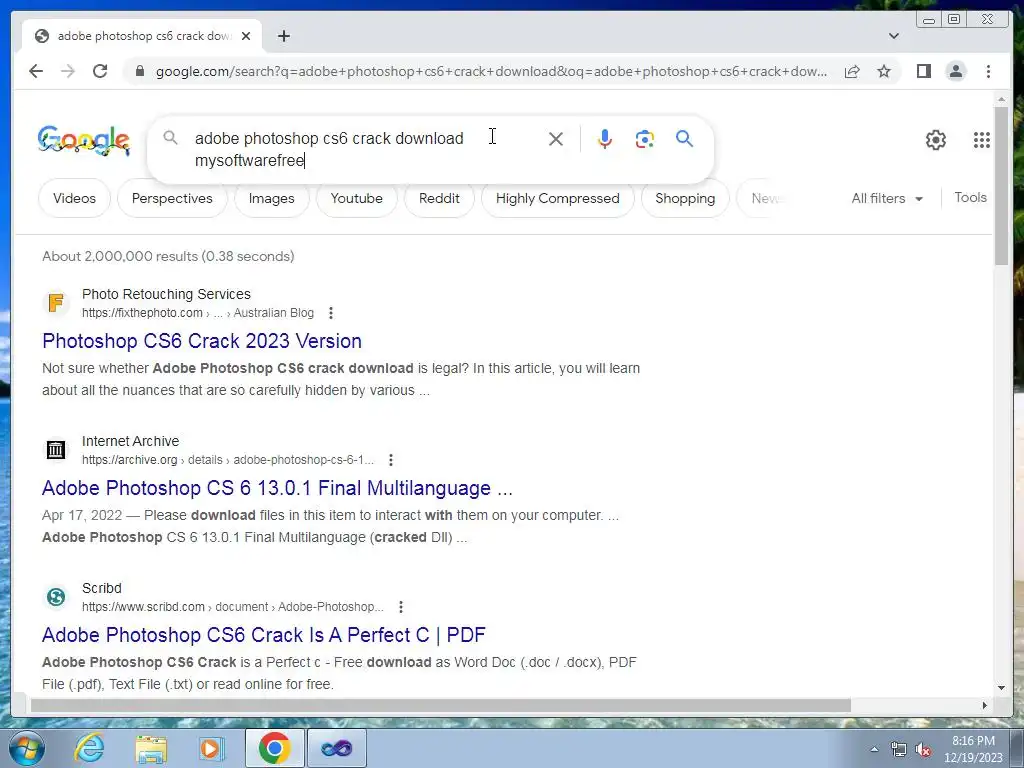Viewport: 1024px width, 768px height.
Task: Launch Internet Explorer from the taskbar
Action: pos(89,748)
